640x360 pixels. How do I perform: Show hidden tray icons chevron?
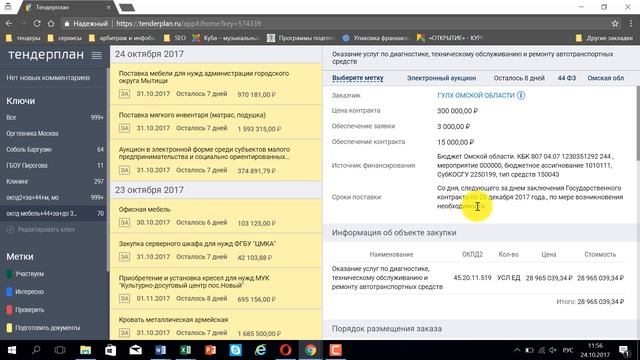517,350
